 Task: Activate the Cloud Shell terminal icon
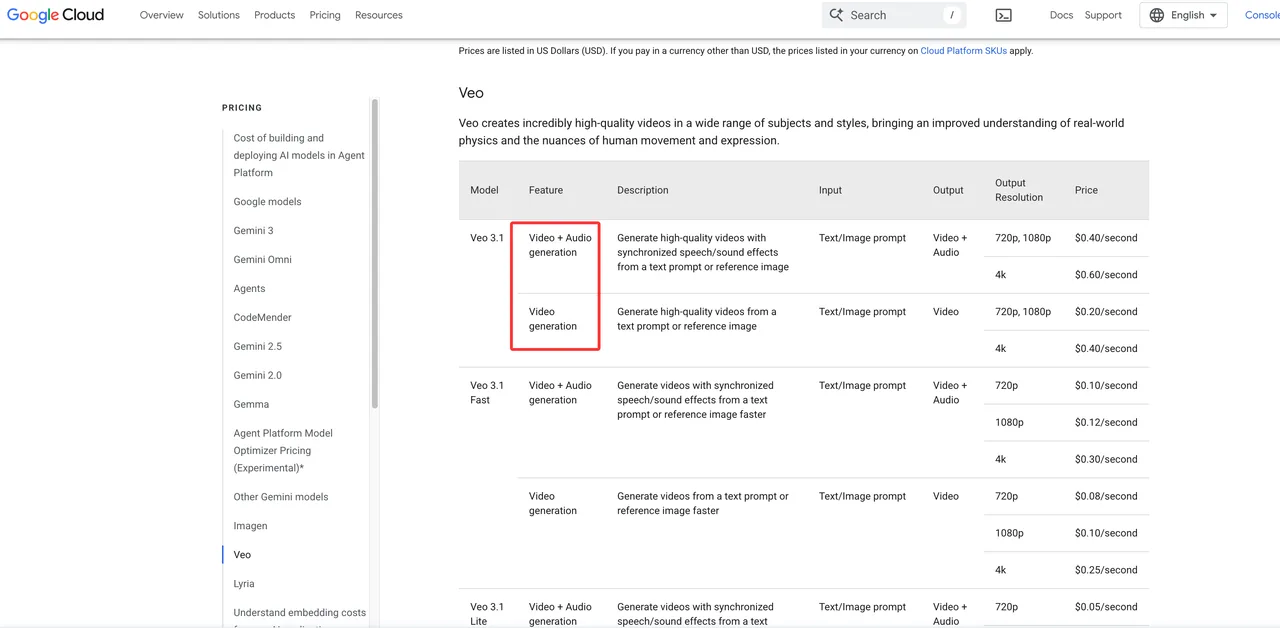pyautogui.click(x=1003, y=15)
